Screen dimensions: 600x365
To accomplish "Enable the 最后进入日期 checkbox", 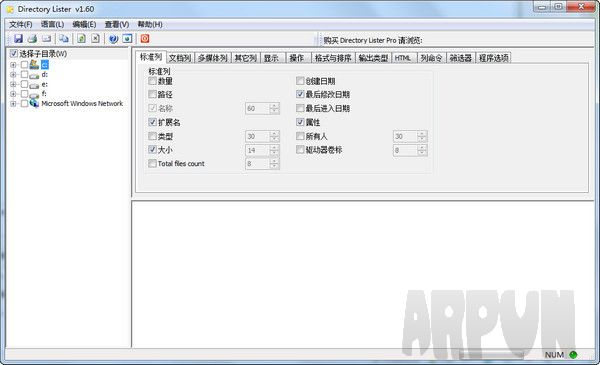I will pos(300,108).
